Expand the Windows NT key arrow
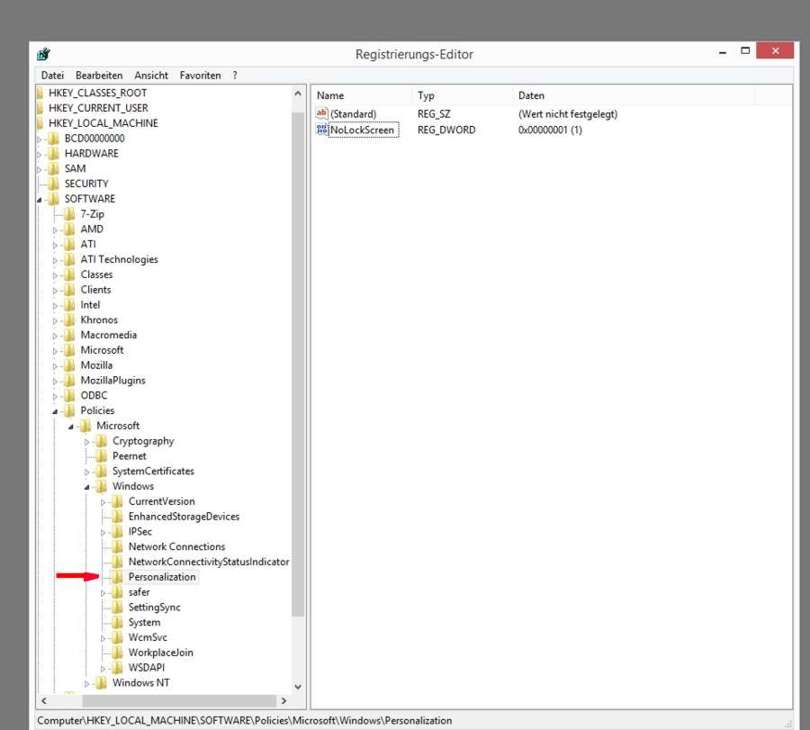 click(x=87, y=684)
